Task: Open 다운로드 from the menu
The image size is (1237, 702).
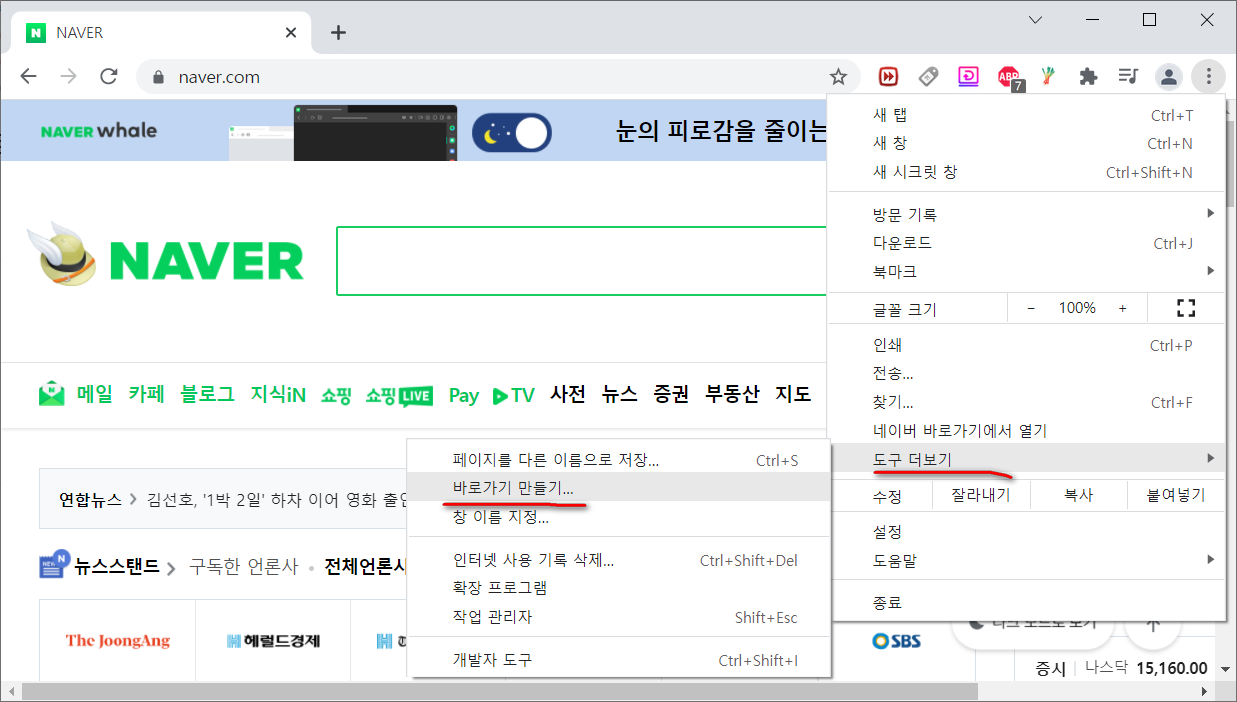Action: (x=1026, y=243)
